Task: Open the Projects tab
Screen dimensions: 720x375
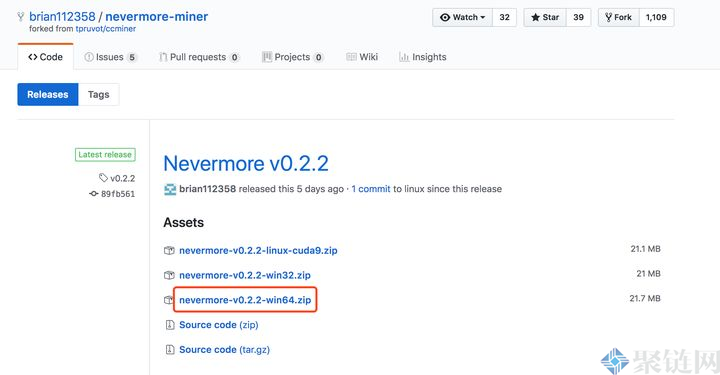Action: (292, 57)
